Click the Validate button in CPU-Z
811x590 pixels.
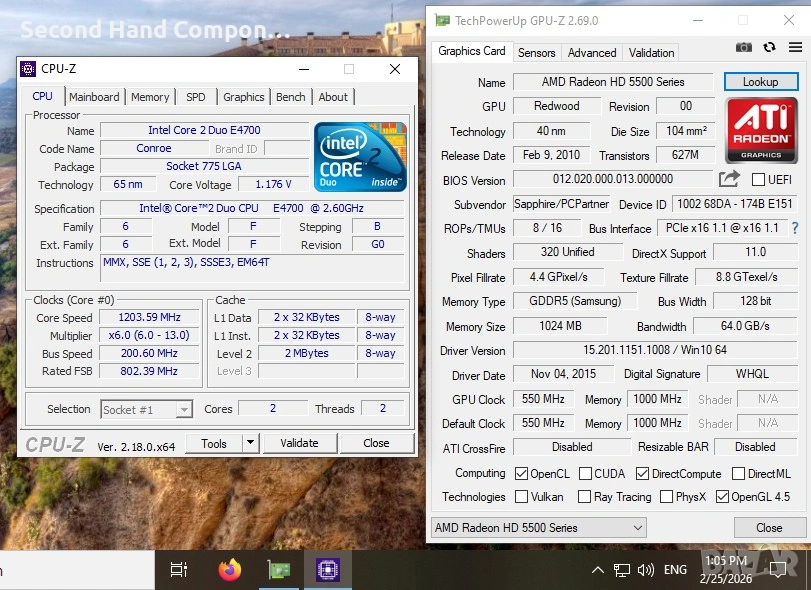pos(299,443)
